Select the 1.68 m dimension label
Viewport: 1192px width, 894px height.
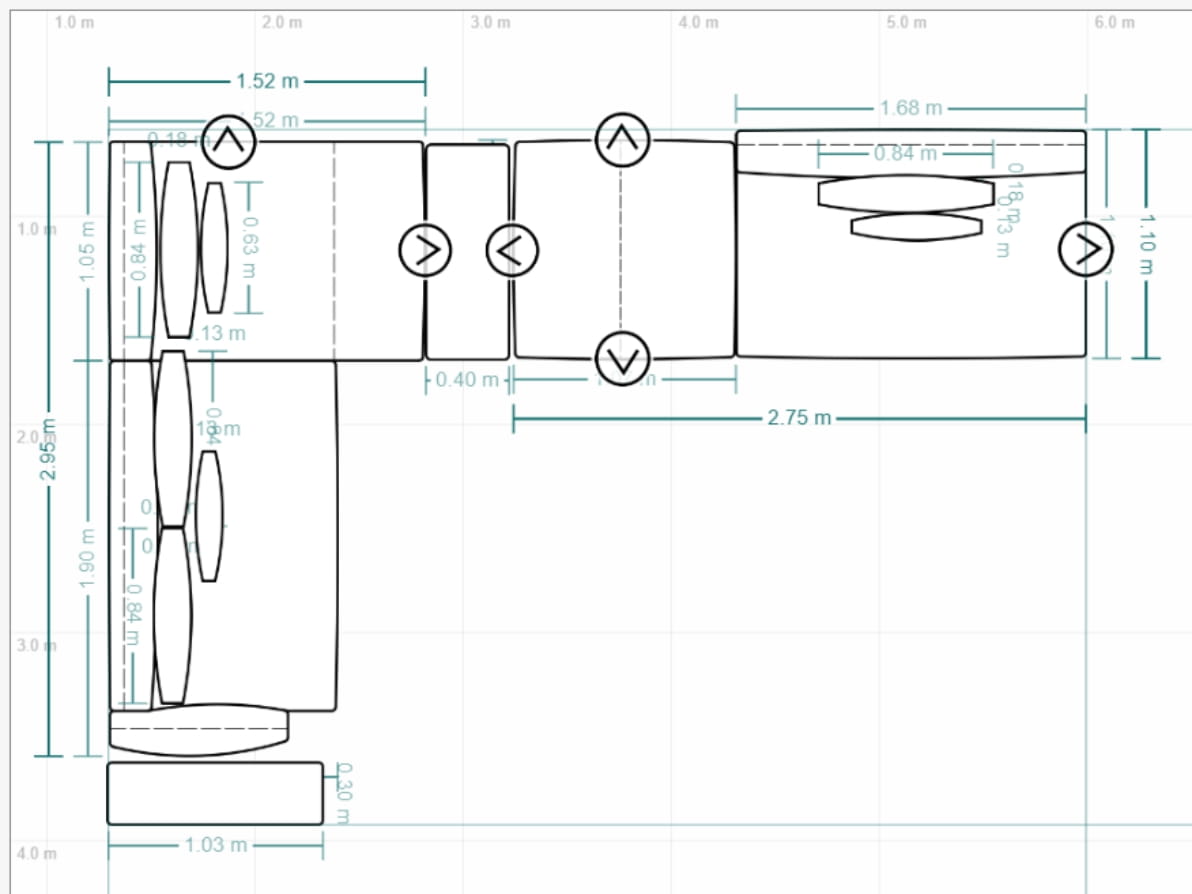point(911,108)
